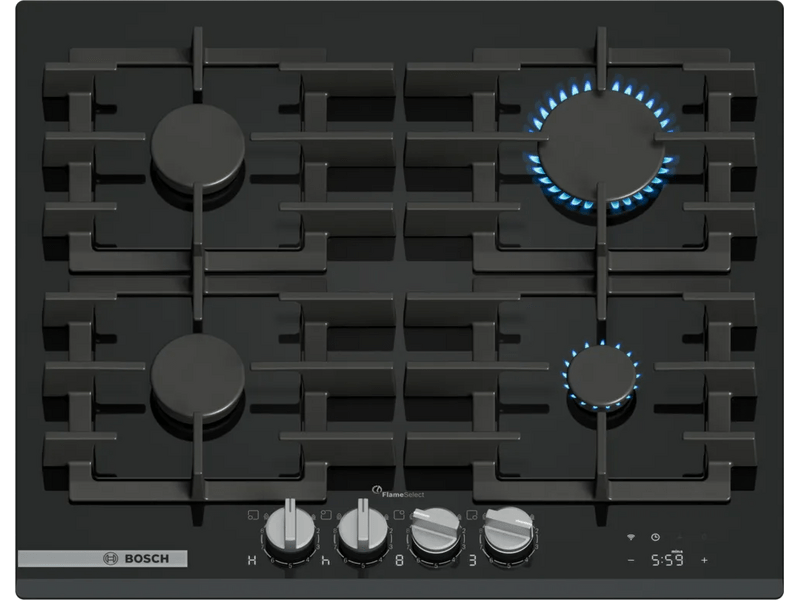The image size is (800, 600).
Task: Tap the burner position icon beside the leftmost knob
Action: tap(252, 515)
